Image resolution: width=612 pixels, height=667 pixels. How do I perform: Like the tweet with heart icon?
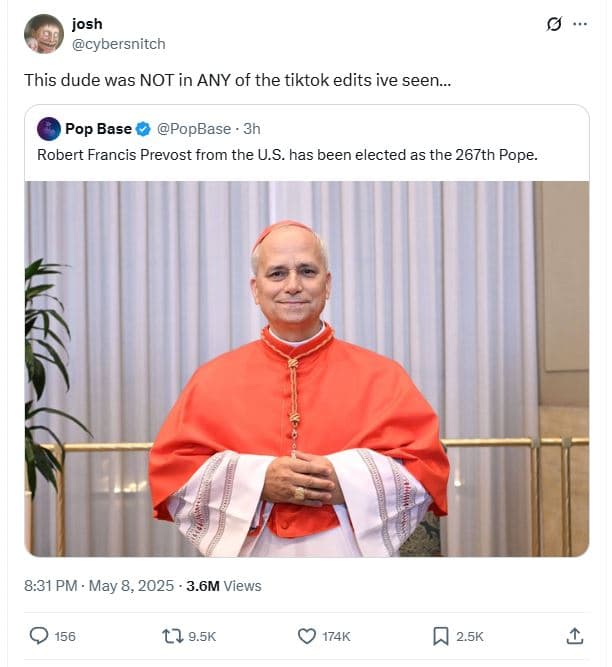click(x=307, y=636)
